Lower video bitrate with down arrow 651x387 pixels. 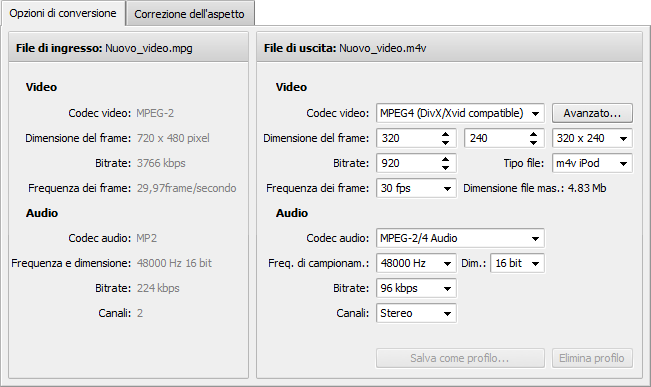(x=445, y=167)
